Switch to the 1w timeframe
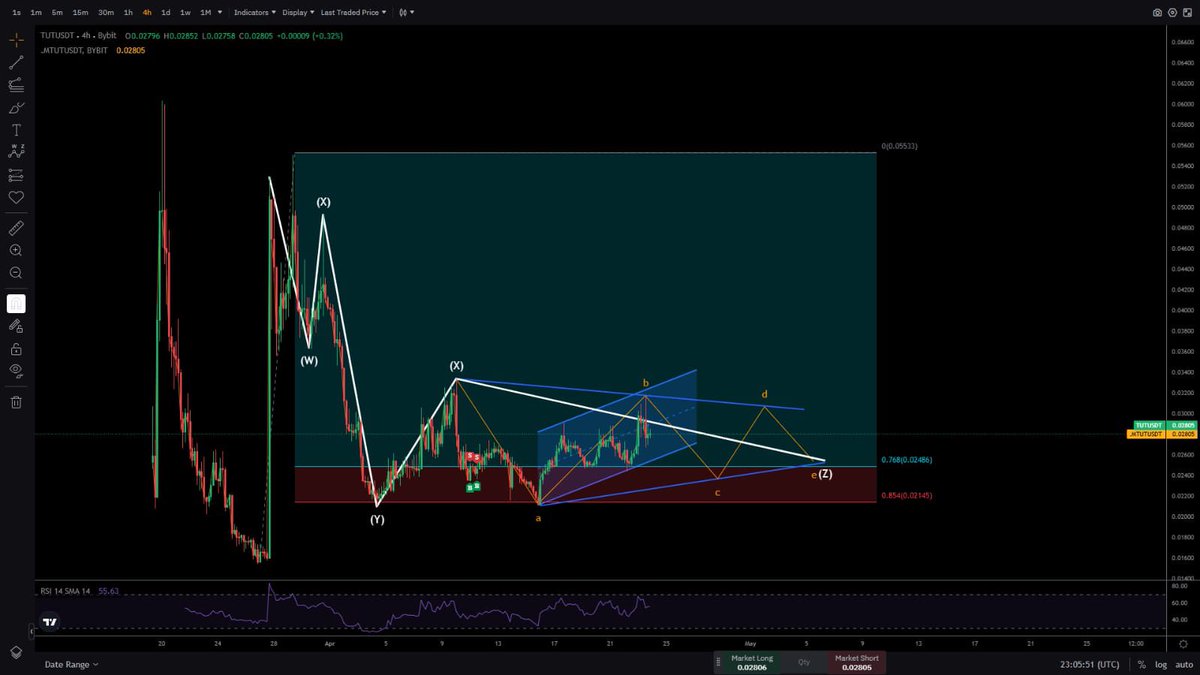Viewport: 1200px width, 675px height. pos(185,13)
